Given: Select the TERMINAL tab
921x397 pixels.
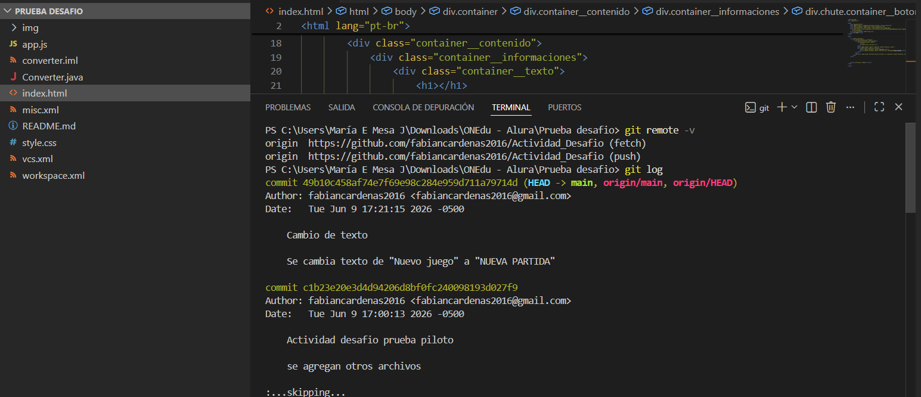Looking at the screenshot, I should [x=511, y=107].
